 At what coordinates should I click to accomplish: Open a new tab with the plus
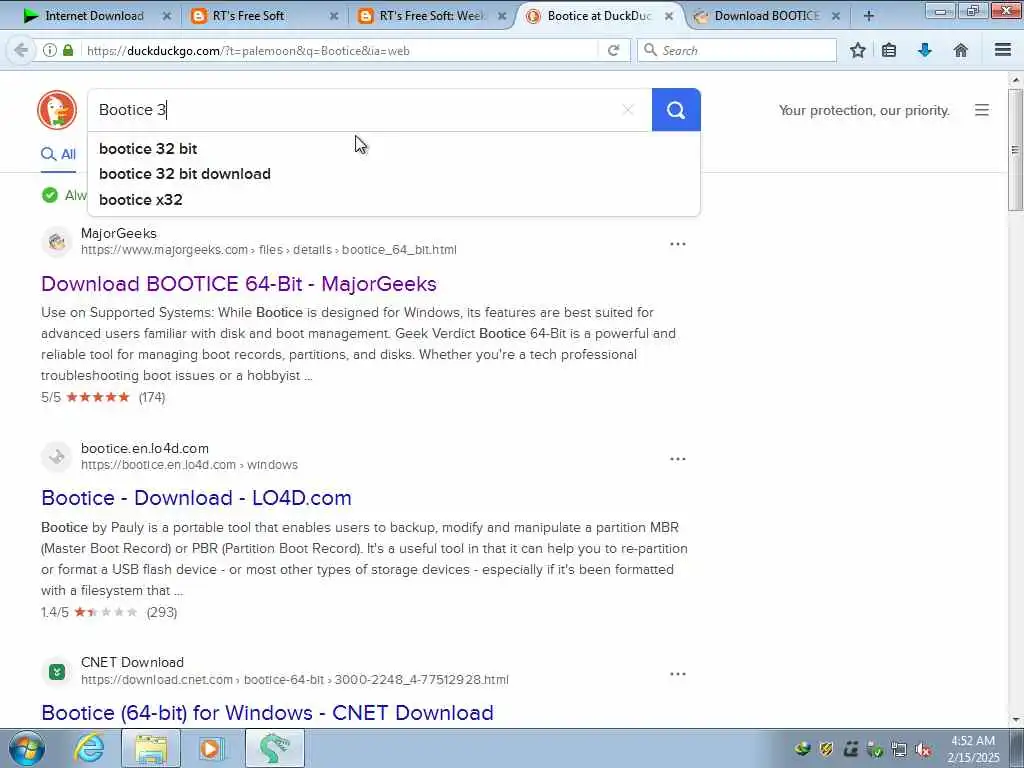(x=869, y=16)
